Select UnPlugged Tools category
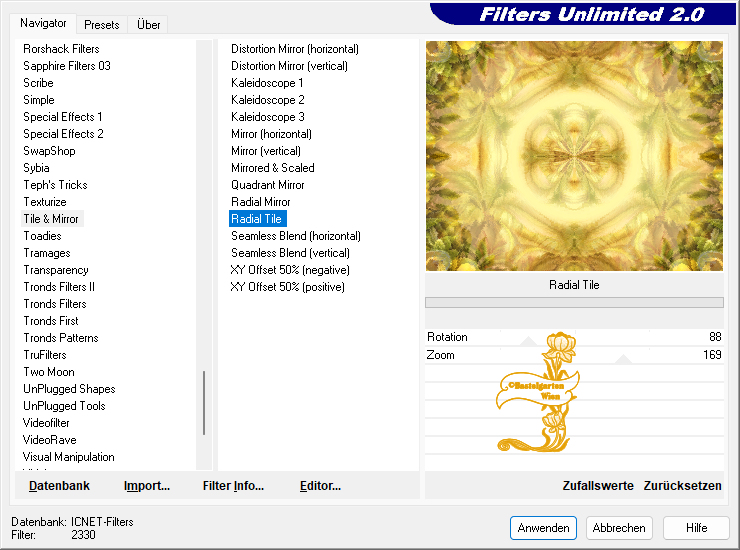 point(64,406)
